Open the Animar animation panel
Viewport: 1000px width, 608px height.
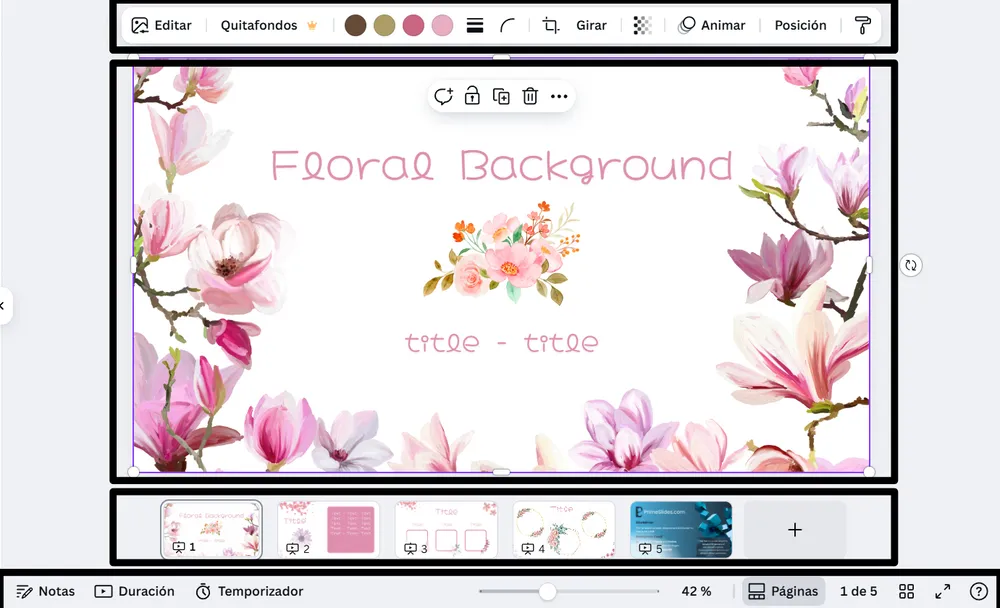tap(711, 25)
